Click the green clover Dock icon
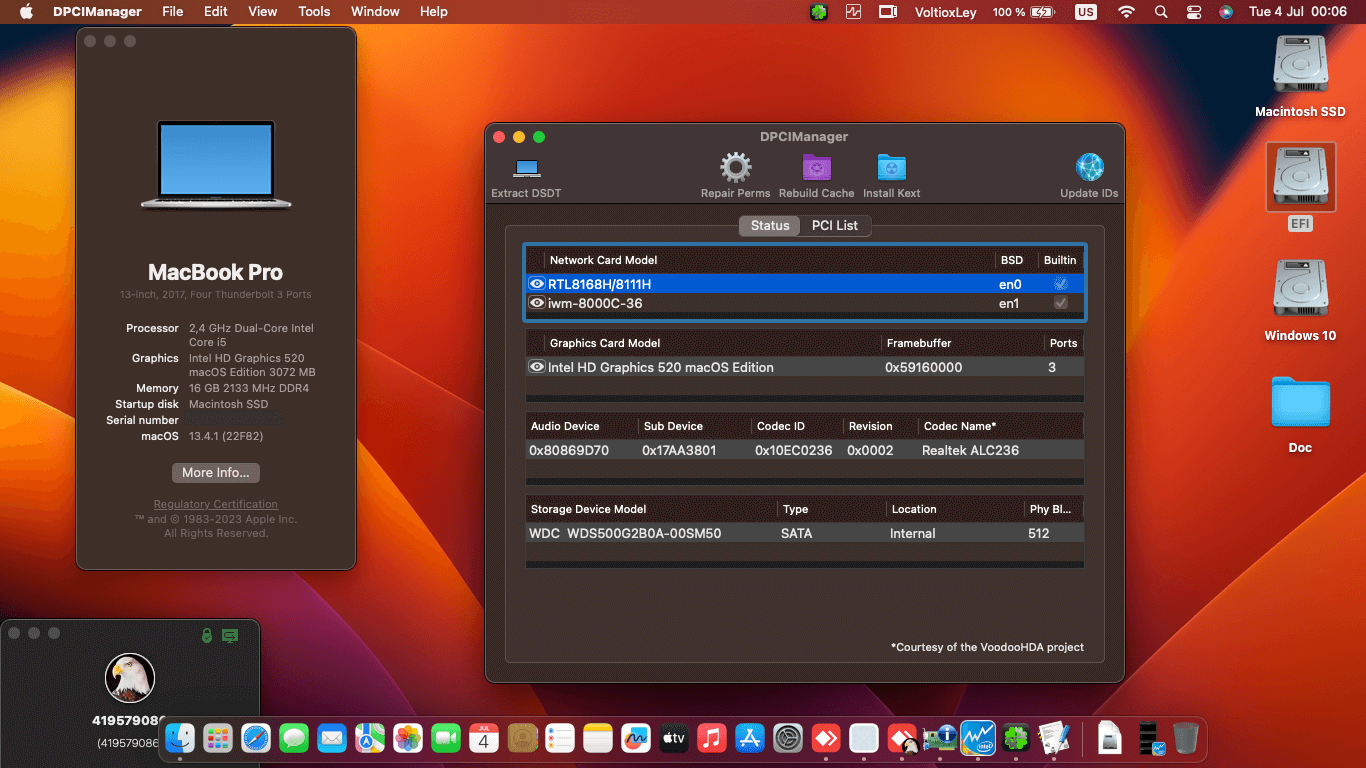This screenshot has height=768, width=1366. coord(1016,739)
